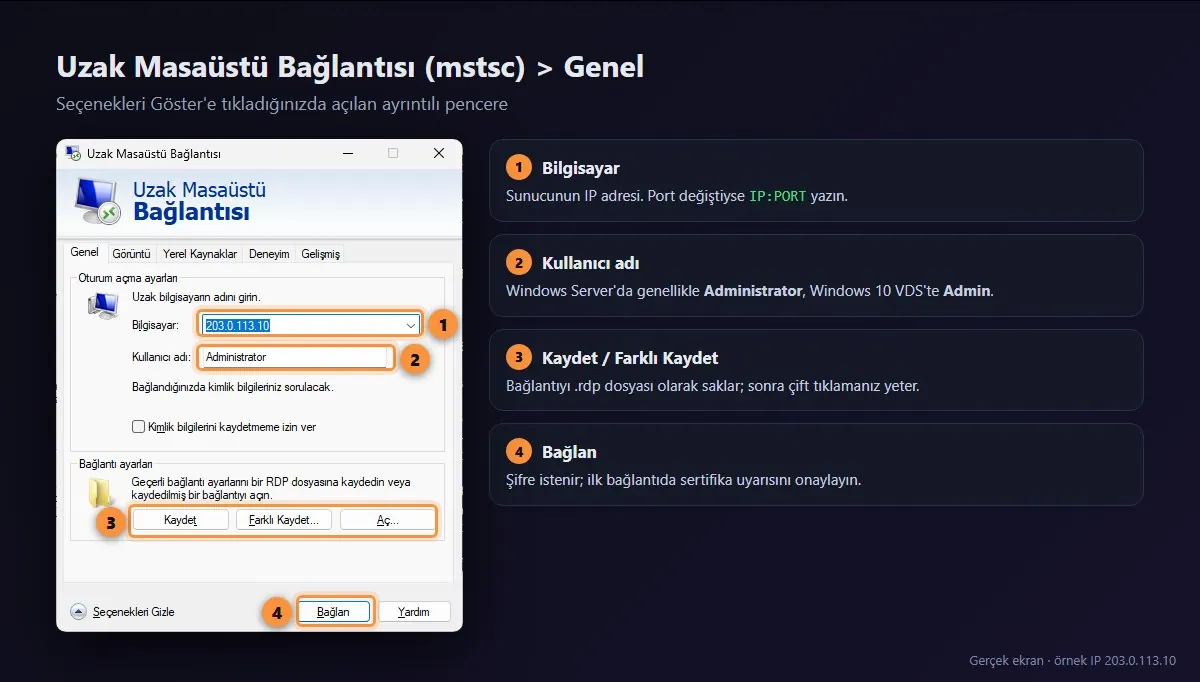The image size is (1200, 682).
Task: Click the Remote Desktop title bar icon
Action: point(73,153)
